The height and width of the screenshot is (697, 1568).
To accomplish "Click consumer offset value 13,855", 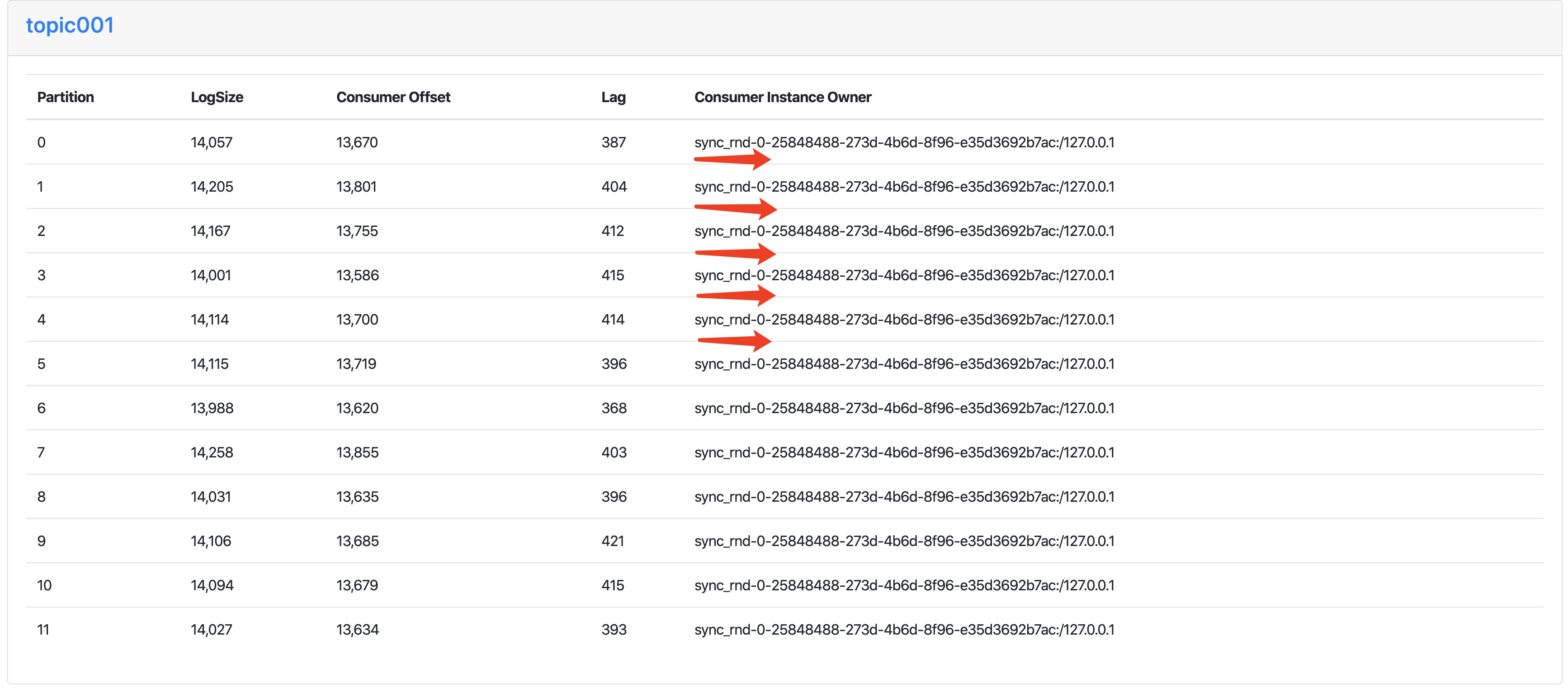I will click(x=357, y=453).
